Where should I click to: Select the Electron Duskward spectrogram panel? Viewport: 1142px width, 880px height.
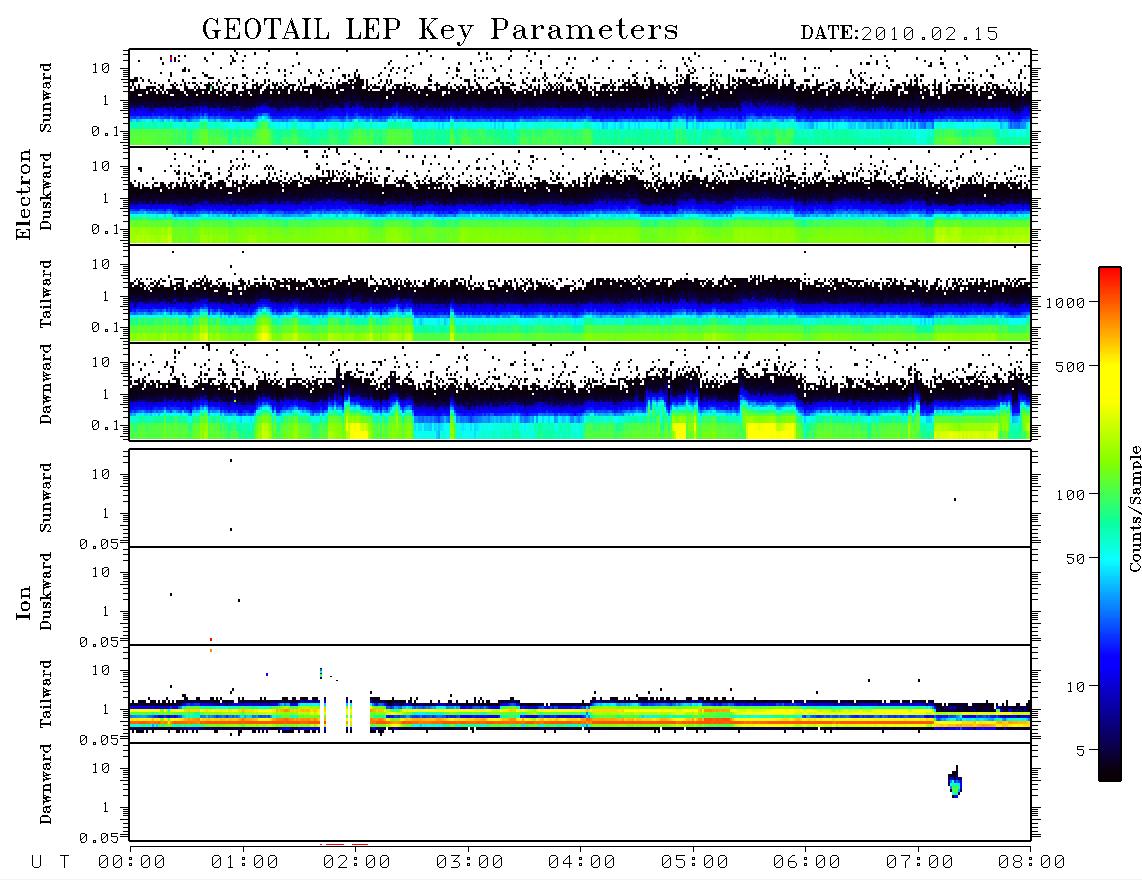(x=580, y=195)
